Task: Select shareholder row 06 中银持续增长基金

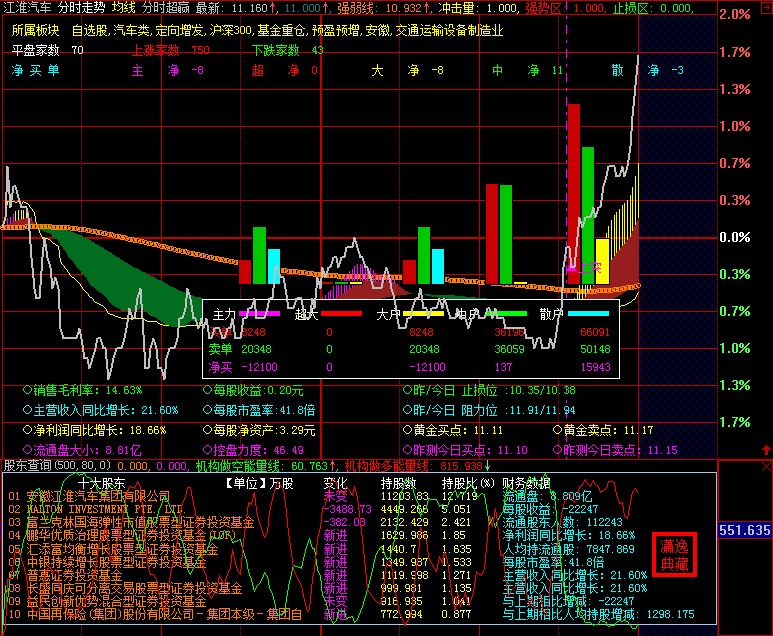Action: pyautogui.click(x=107, y=562)
